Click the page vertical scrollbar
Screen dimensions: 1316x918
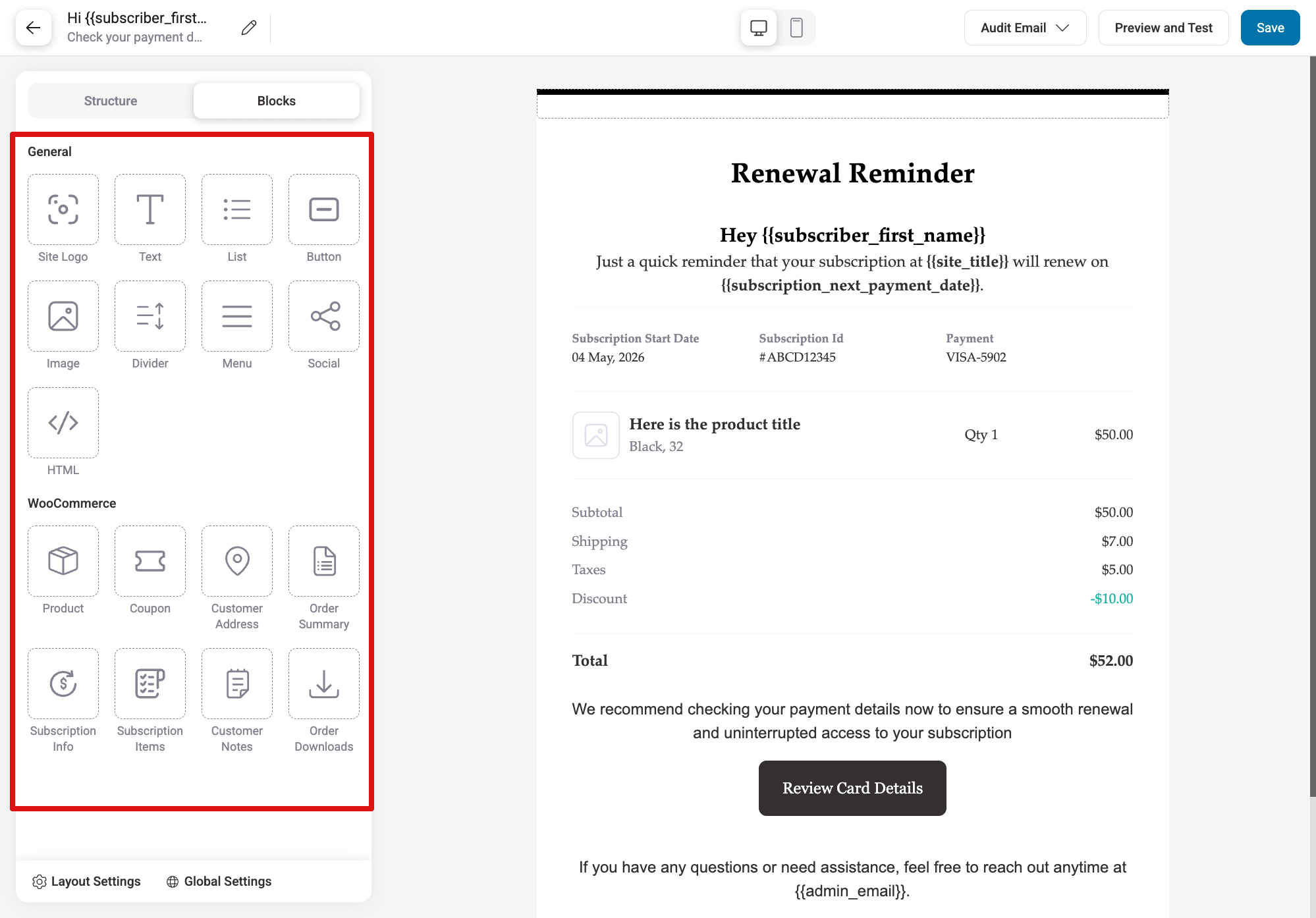(1312, 428)
